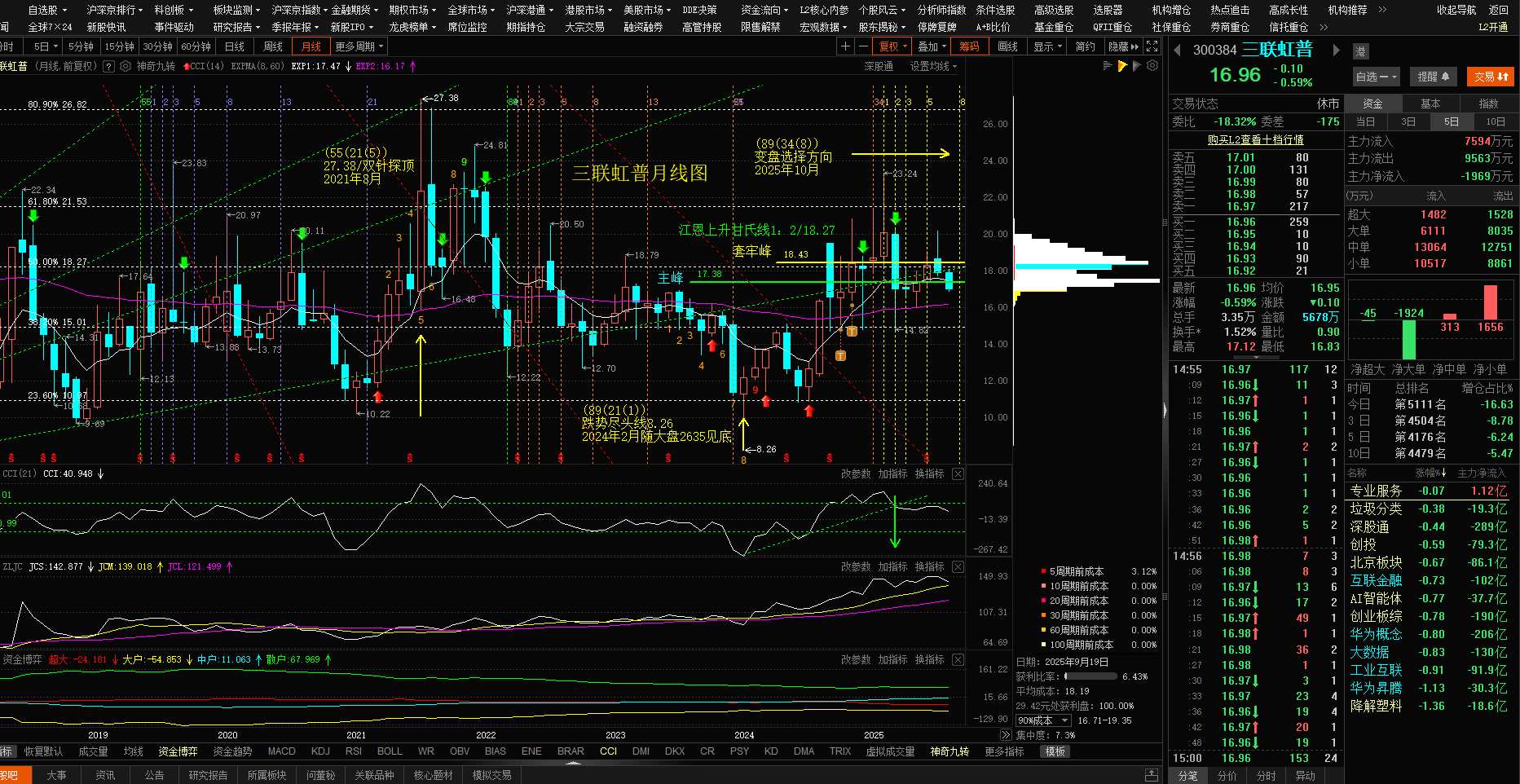1520x784 pixels.
Task: Open the 大宗交易 menu item
Action: coord(584,27)
